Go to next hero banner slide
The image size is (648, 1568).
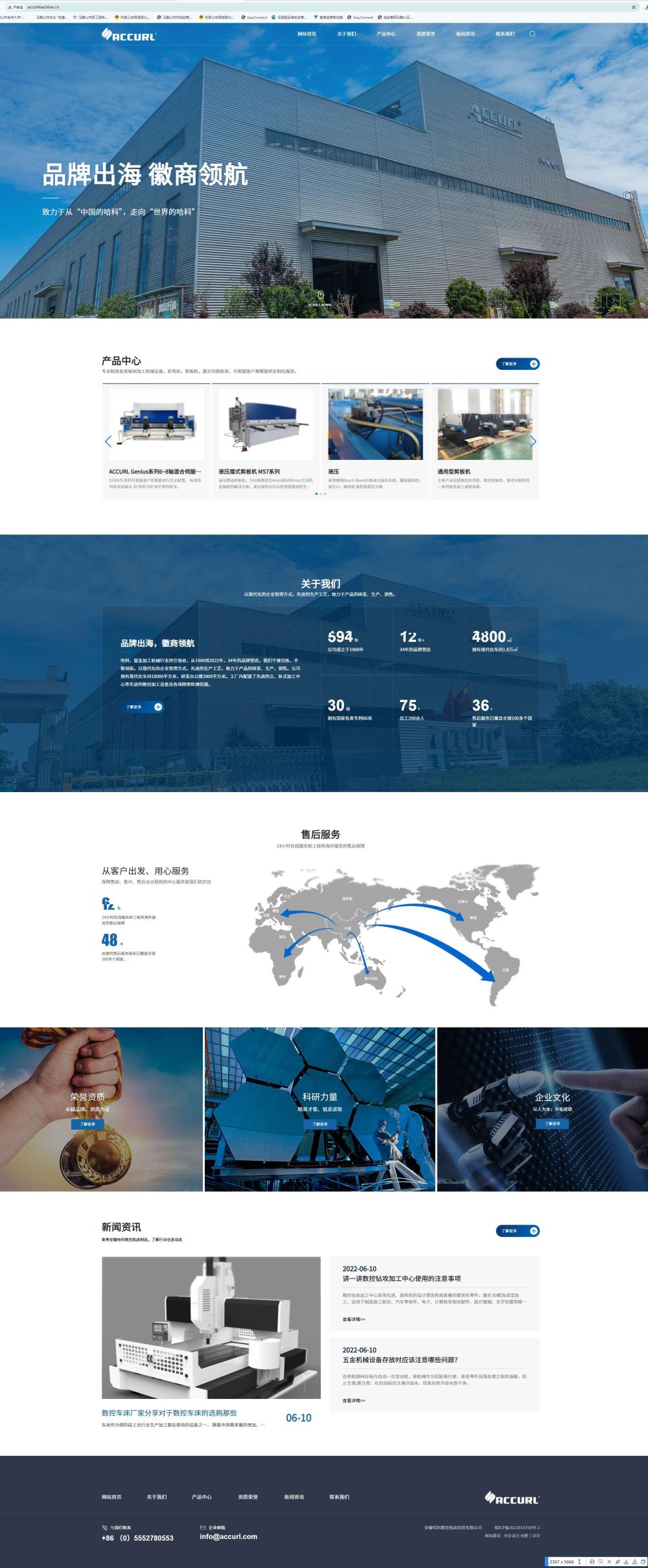(613, 301)
